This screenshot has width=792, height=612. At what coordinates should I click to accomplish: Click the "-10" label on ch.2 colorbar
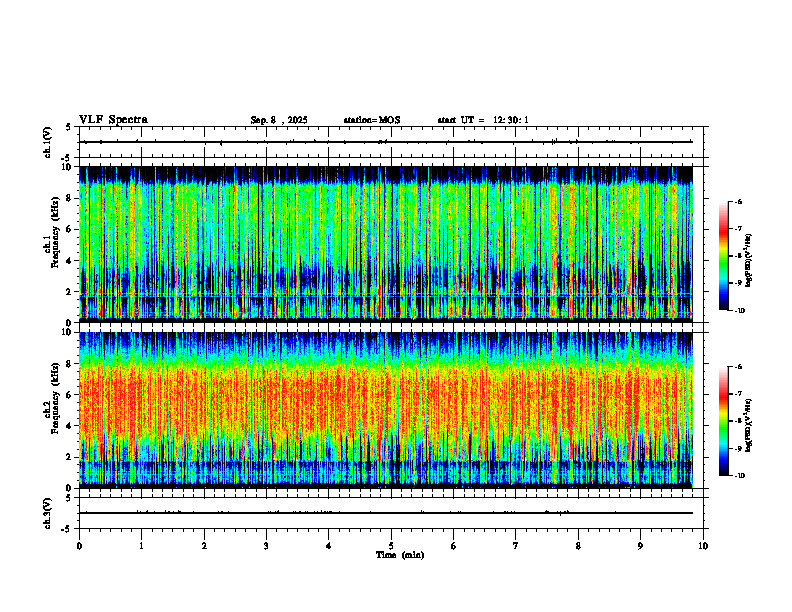pyautogui.click(x=739, y=476)
